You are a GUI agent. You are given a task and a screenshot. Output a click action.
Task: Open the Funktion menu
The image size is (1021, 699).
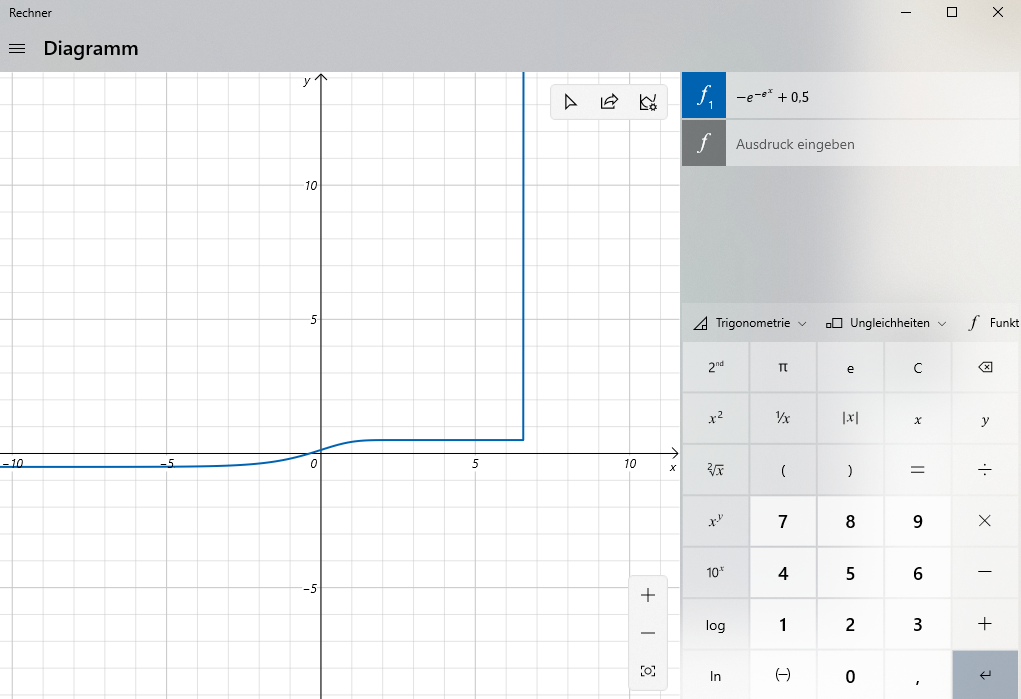[x=993, y=323]
